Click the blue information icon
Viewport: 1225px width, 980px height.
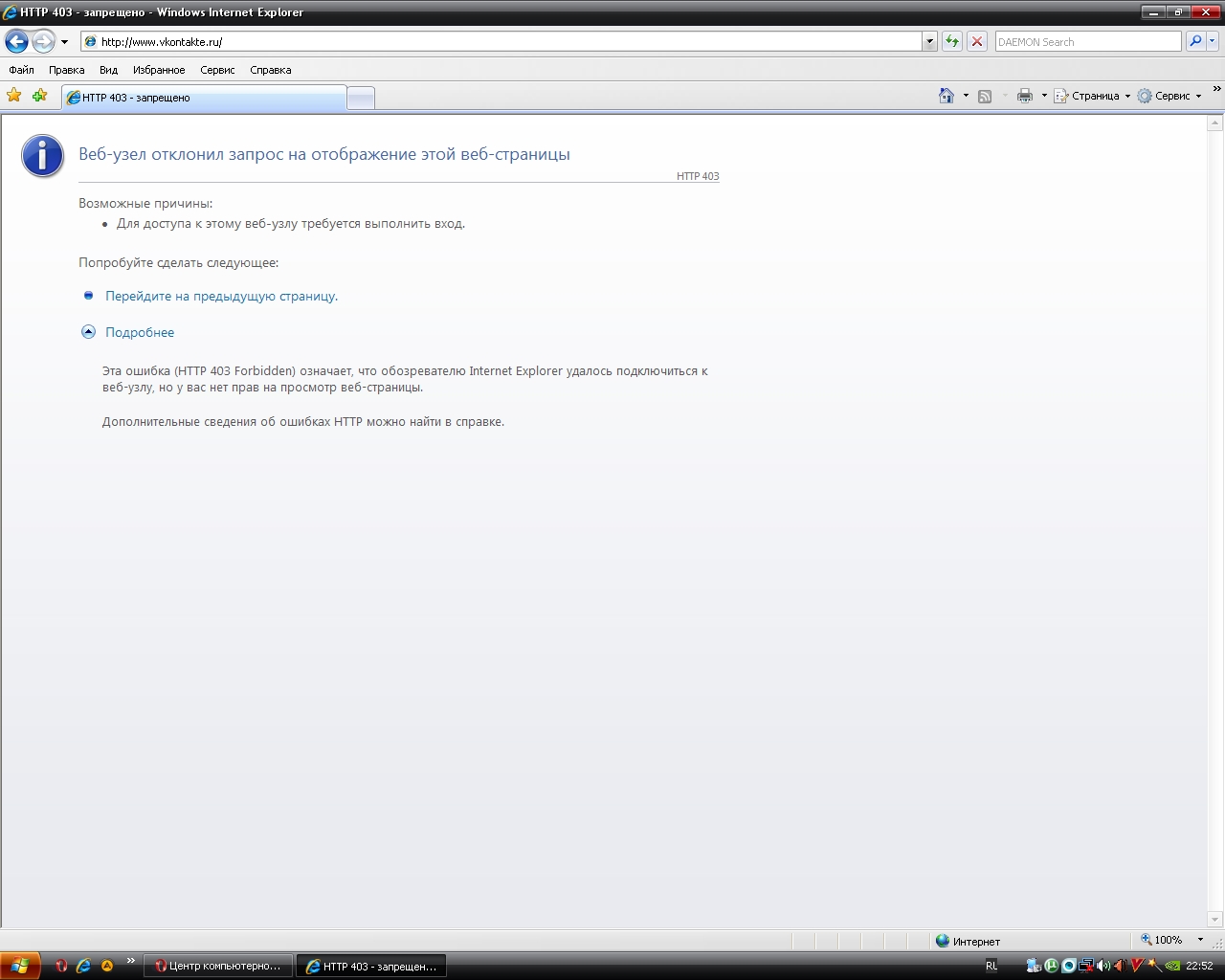(x=43, y=155)
